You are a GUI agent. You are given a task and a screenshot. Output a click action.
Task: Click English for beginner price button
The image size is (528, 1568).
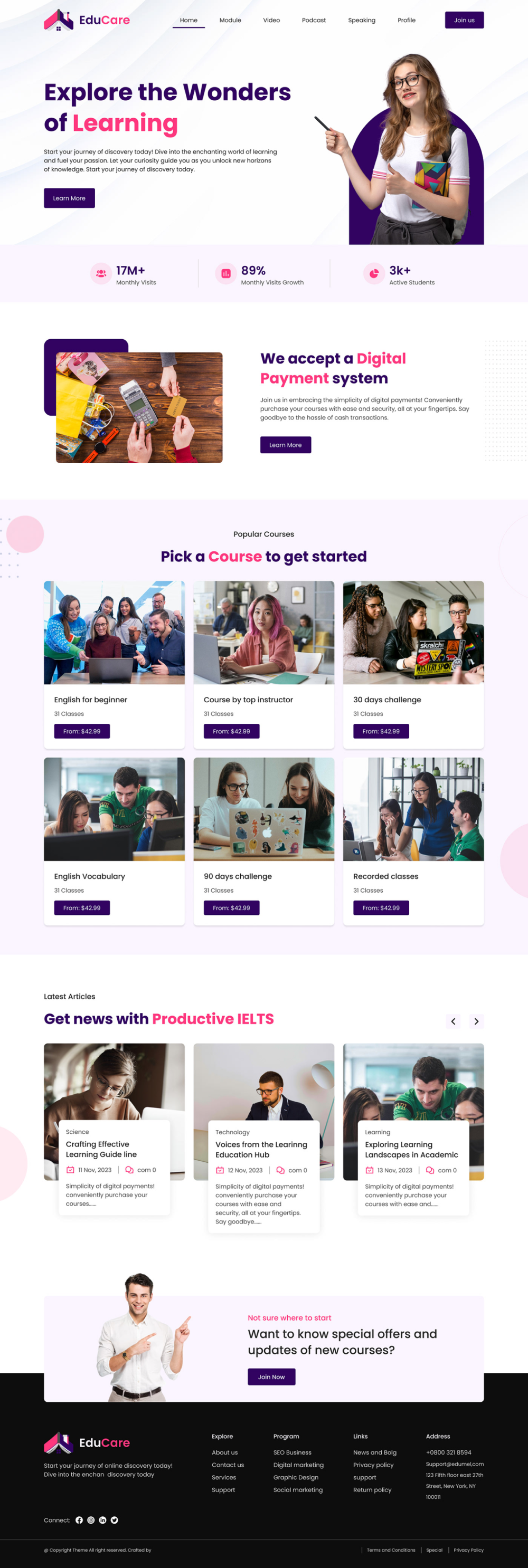click(x=82, y=731)
